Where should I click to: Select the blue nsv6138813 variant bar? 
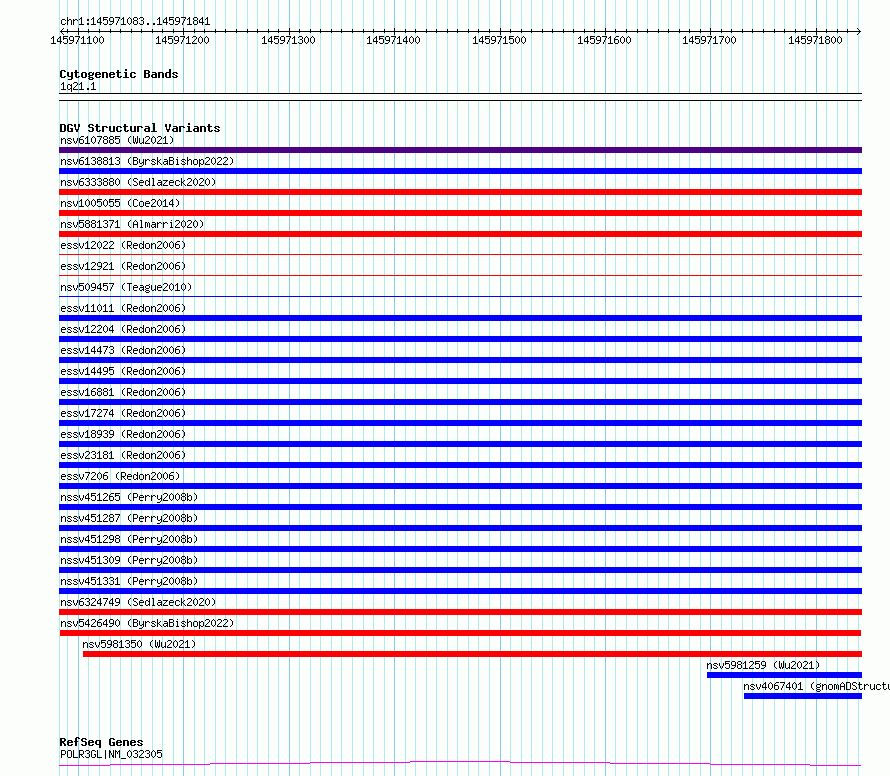pos(460,171)
